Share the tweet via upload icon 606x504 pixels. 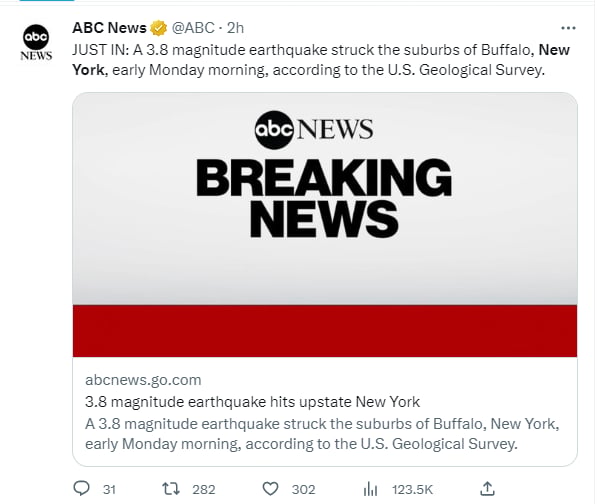(487, 489)
